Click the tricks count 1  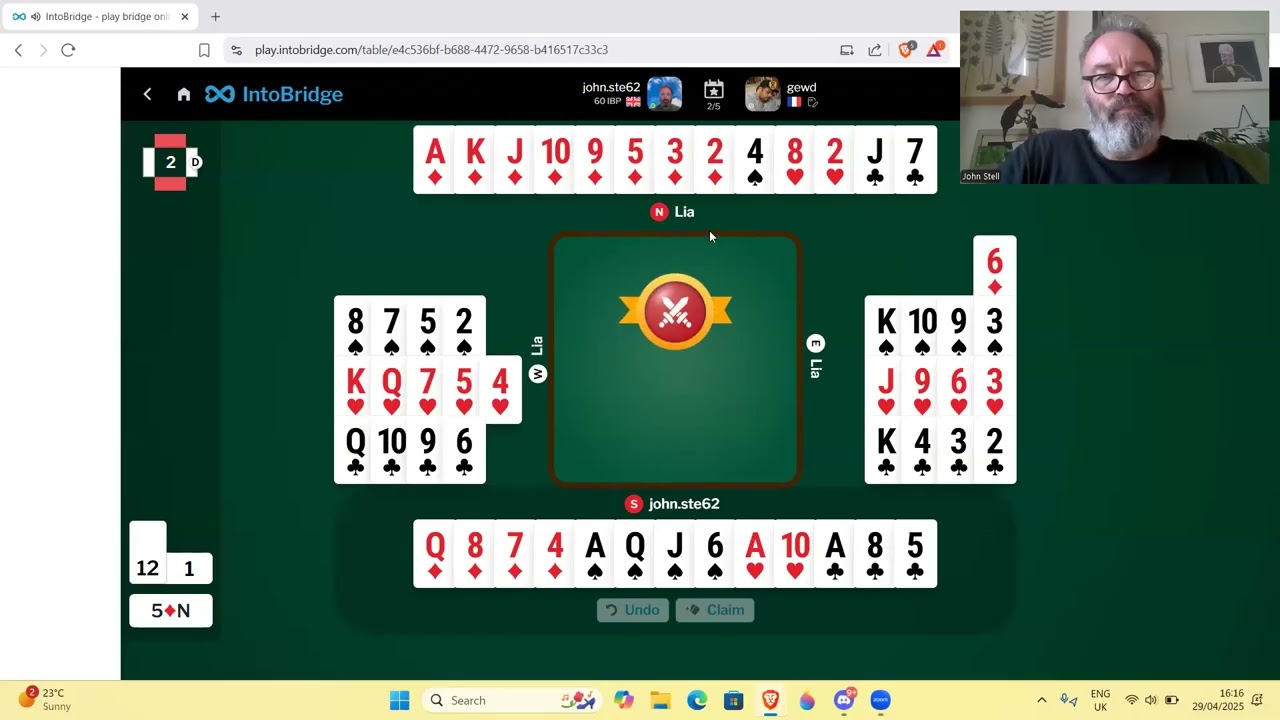pyautogui.click(x=189, y=568)
